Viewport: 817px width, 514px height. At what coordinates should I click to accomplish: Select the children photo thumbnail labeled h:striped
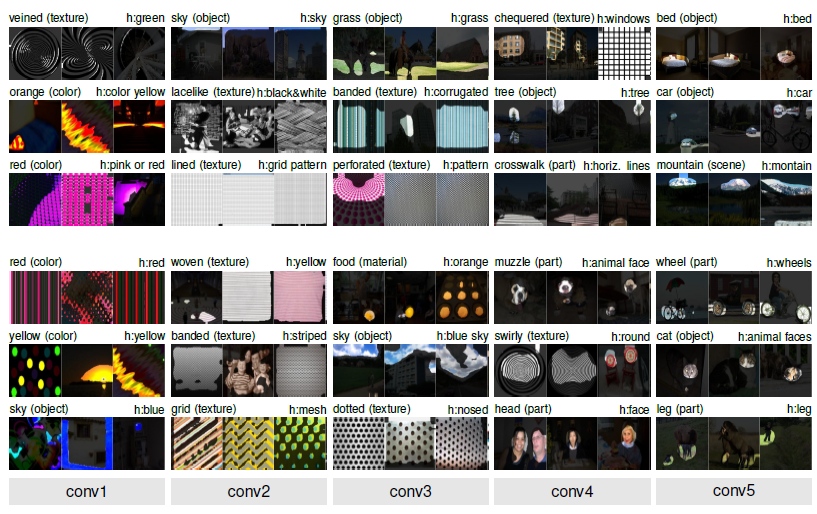249,371
